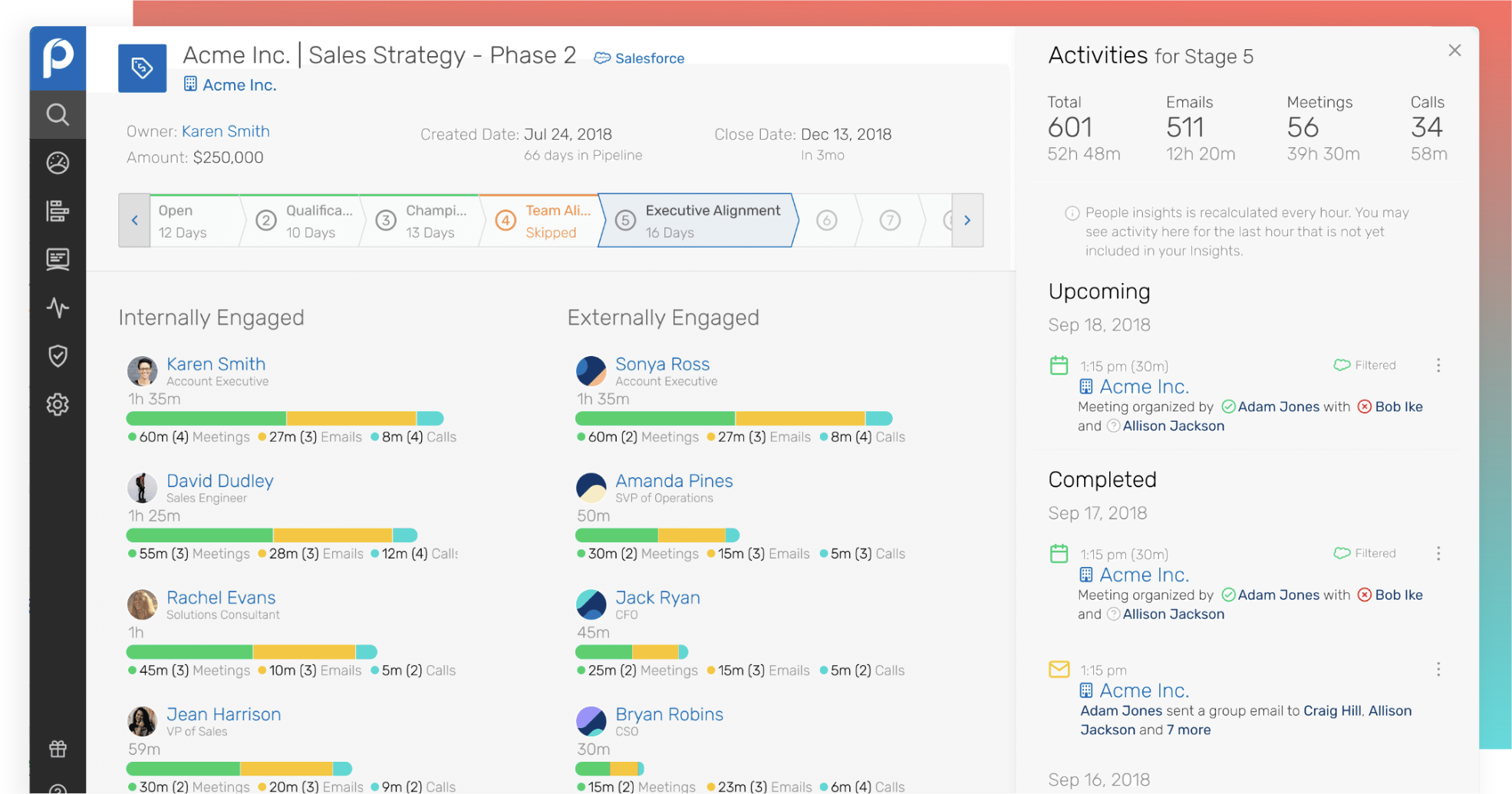Click David Dudley's avatar photo
Image resolution: width=1512 pixels, height=794 pixels.
142,488
